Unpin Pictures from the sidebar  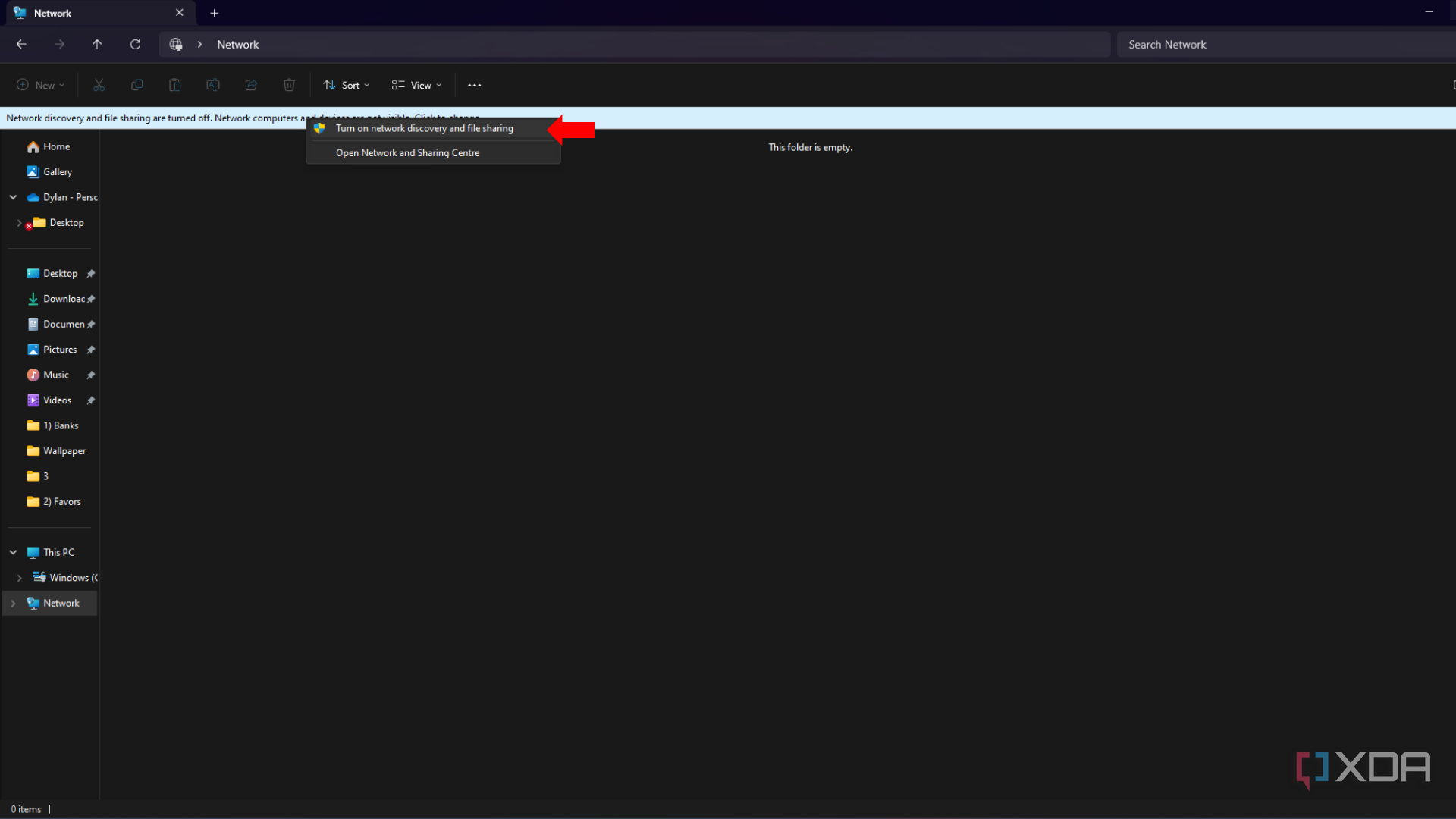click(89, 349)
